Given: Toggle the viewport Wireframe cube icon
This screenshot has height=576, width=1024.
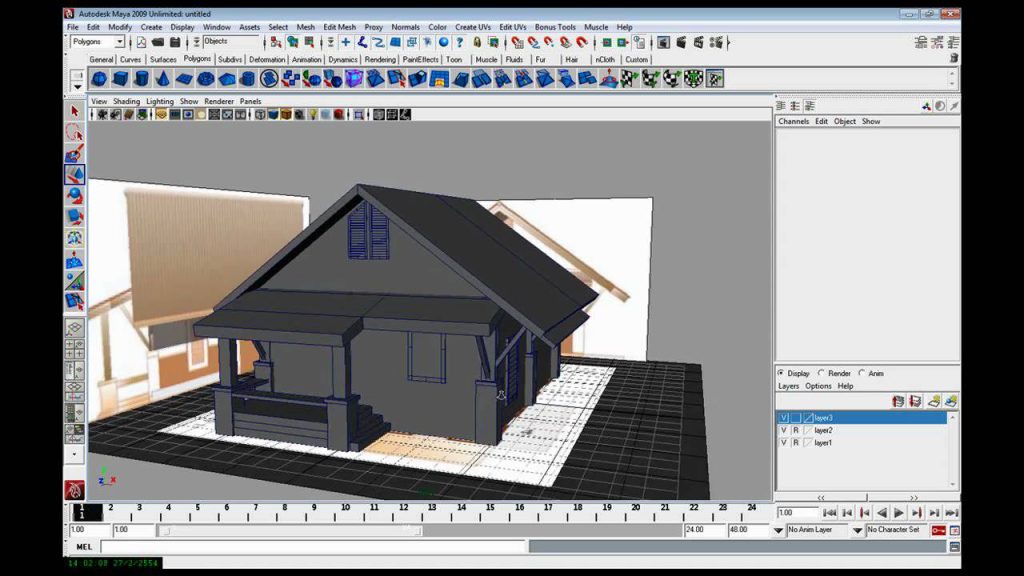Looking at the screenshot, I should click(x=260, y=115).
